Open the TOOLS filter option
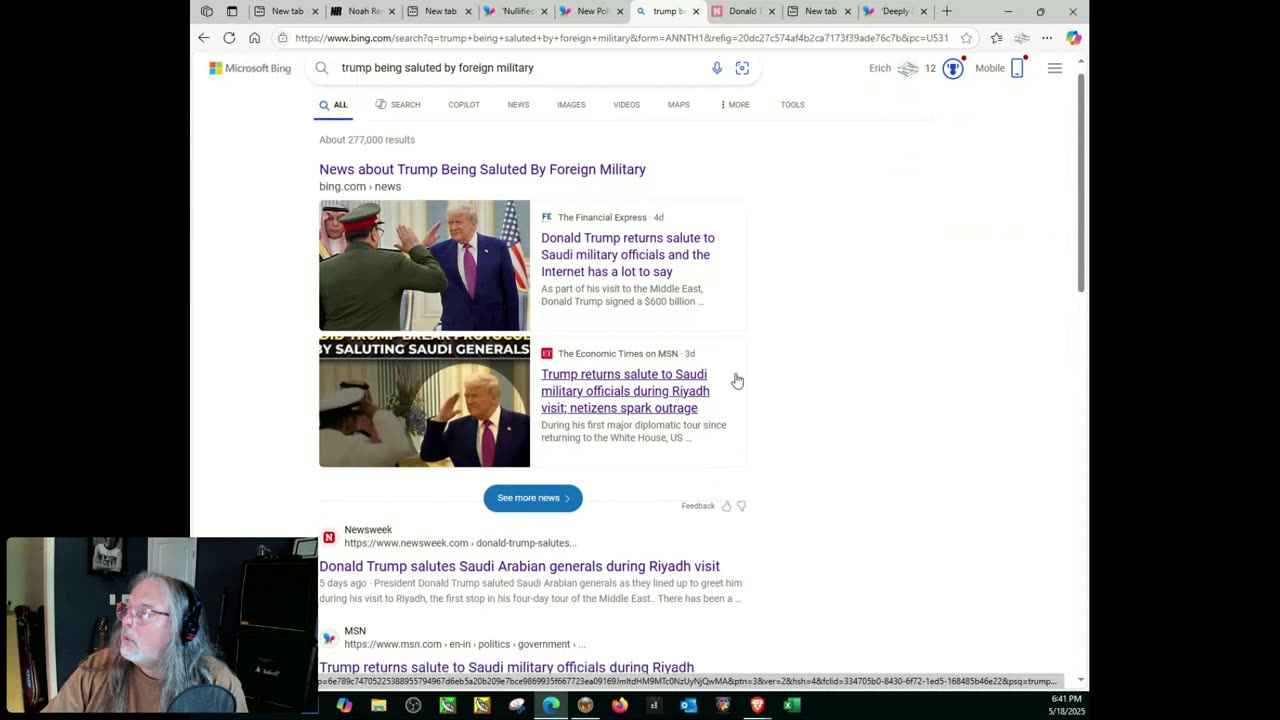Viewport: 1280px width, 720px height. tap(792, 105)
